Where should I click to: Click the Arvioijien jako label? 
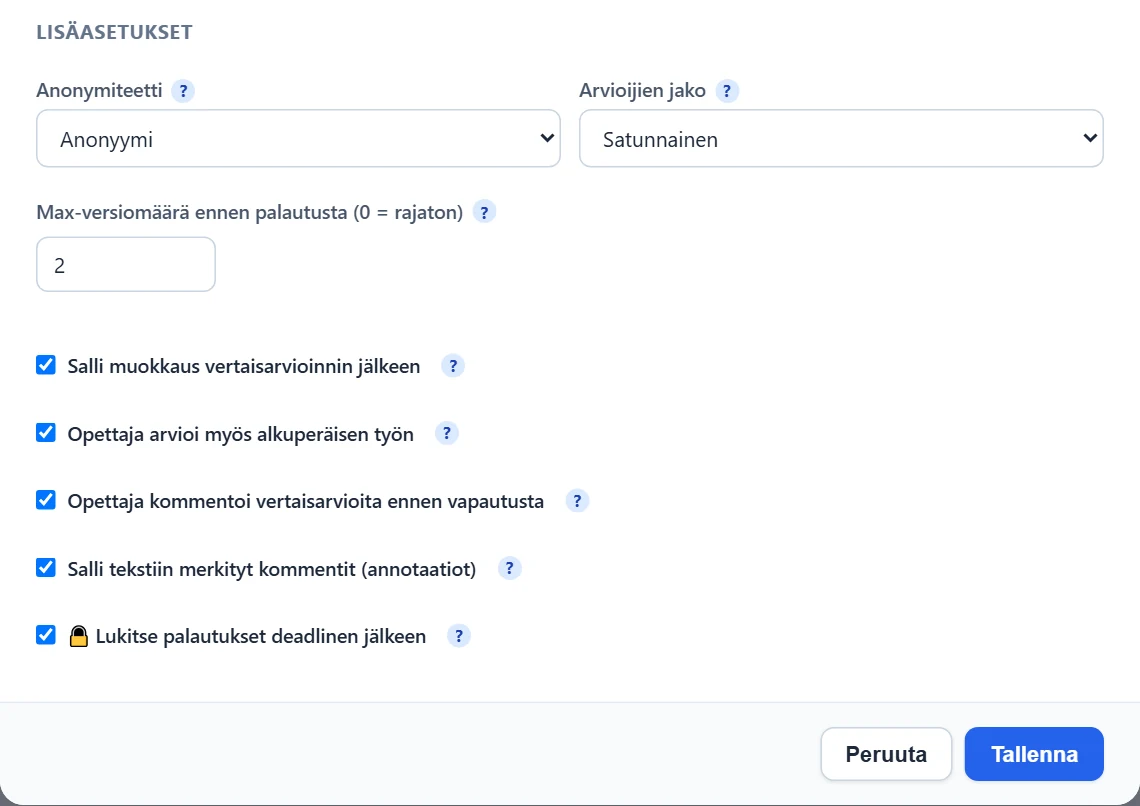[643, 91]
